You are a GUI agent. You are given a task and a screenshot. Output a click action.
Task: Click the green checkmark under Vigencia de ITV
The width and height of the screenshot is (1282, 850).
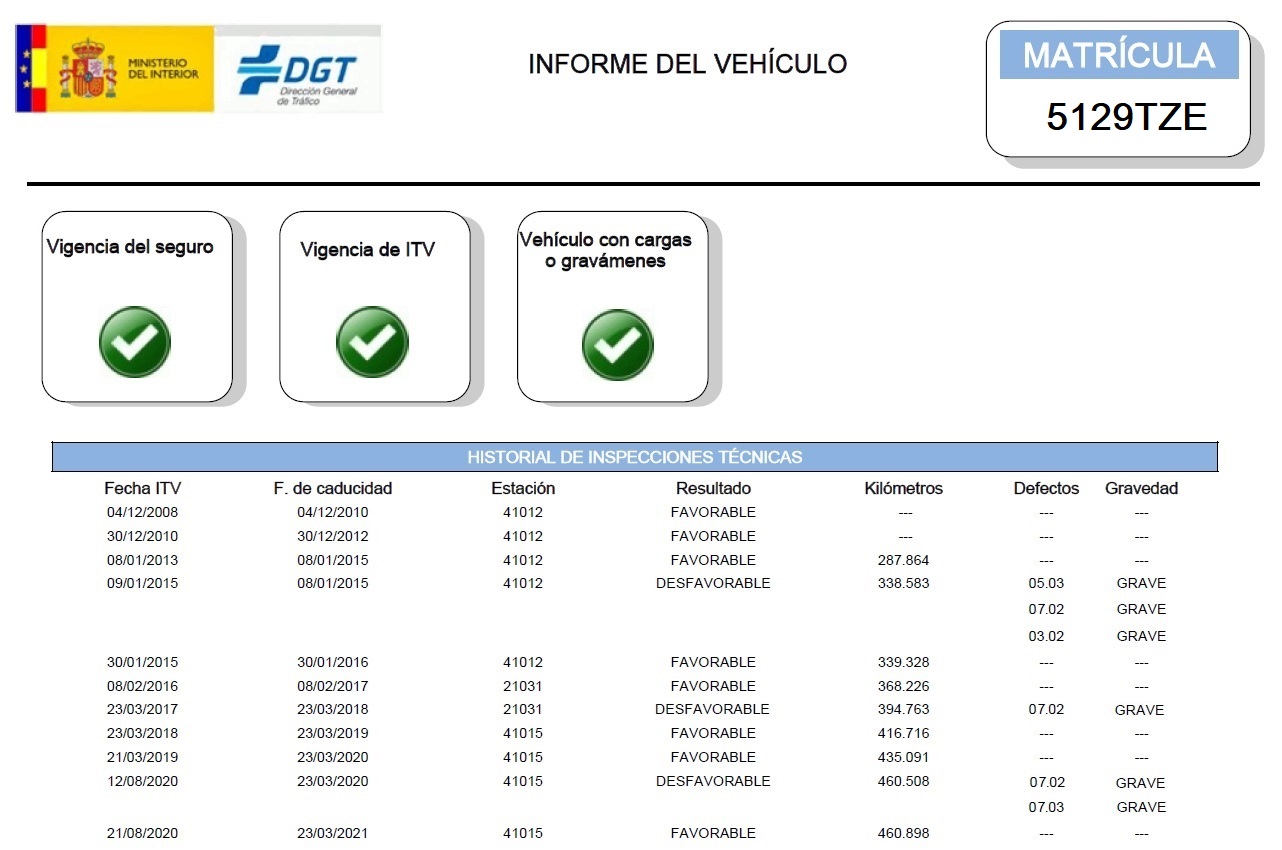click(x=373, y=342)
